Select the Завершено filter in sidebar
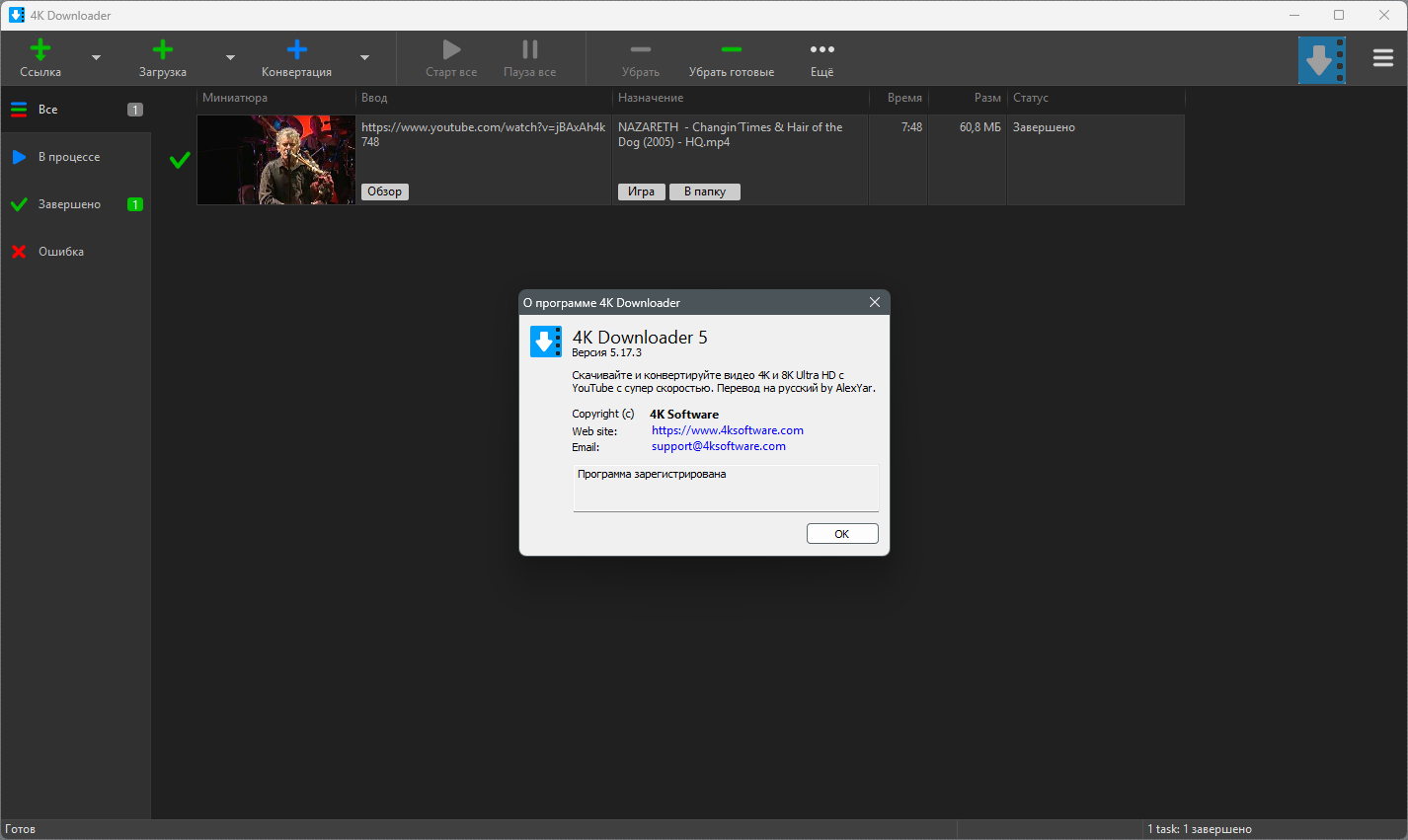 click(76, 204)
